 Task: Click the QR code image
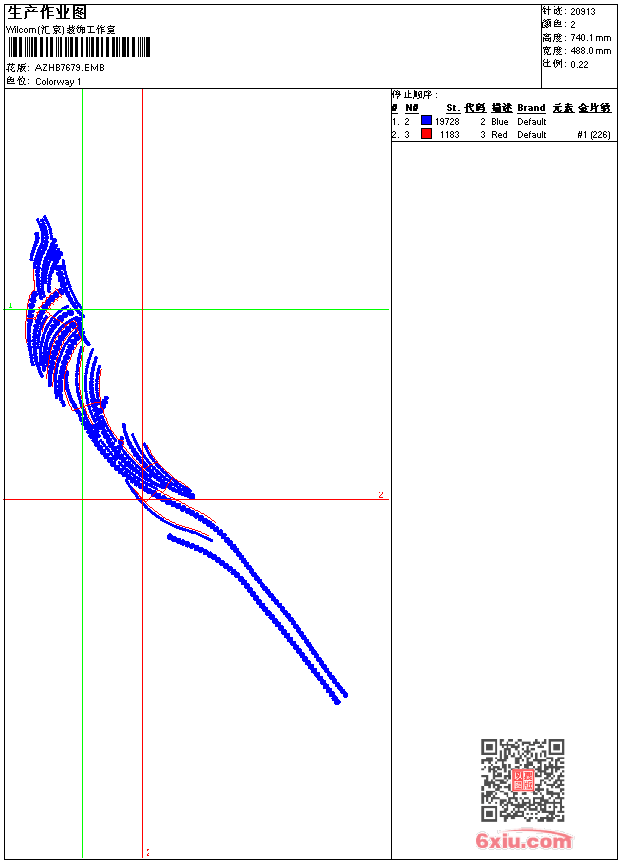[x=522, y=780]
